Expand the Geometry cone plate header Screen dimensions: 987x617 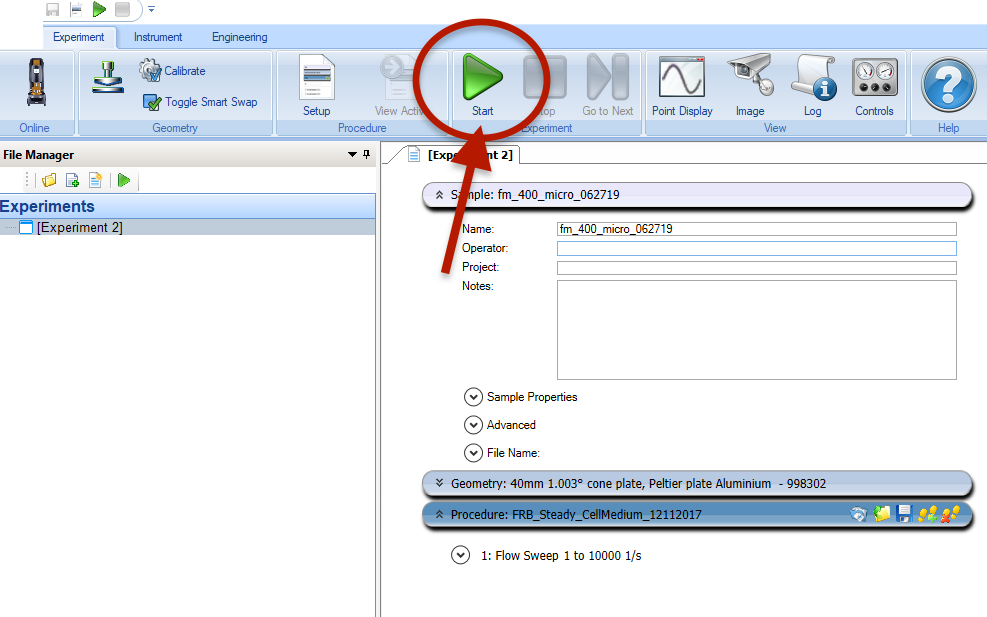click(x=439, y=484)
